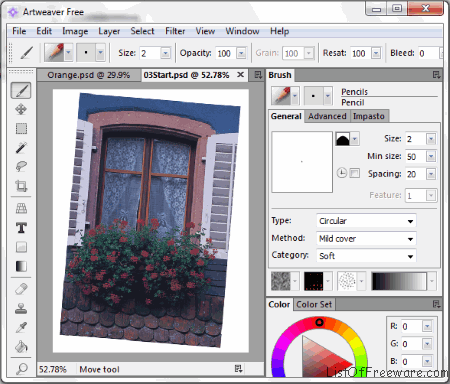Click the black-to-white gradient swatch
Screen dimensions: 450x384
click(x=399, y=281)
